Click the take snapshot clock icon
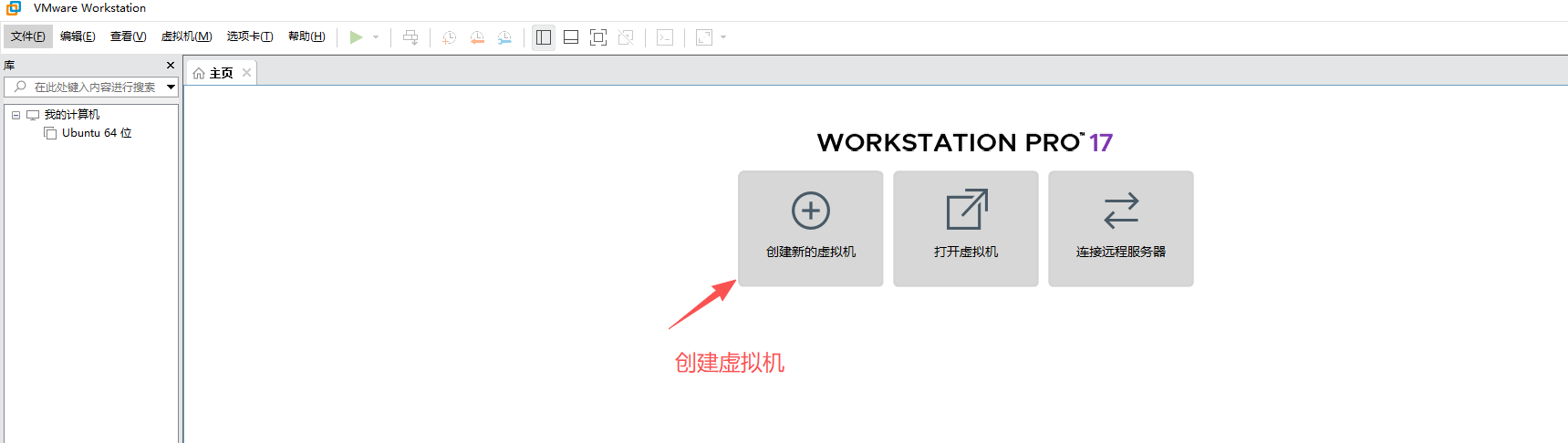This screenshot has height=443, width=1568. (449, 37)
